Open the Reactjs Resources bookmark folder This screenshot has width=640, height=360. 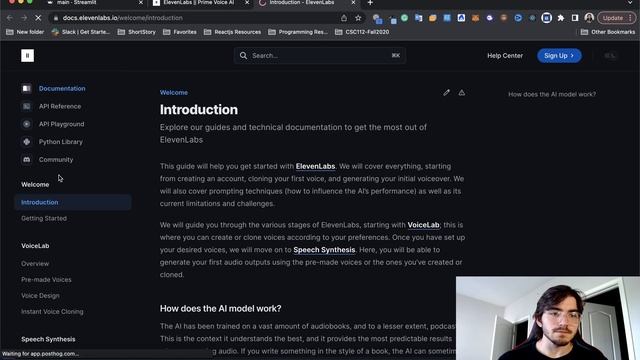(x=232, y=32)
